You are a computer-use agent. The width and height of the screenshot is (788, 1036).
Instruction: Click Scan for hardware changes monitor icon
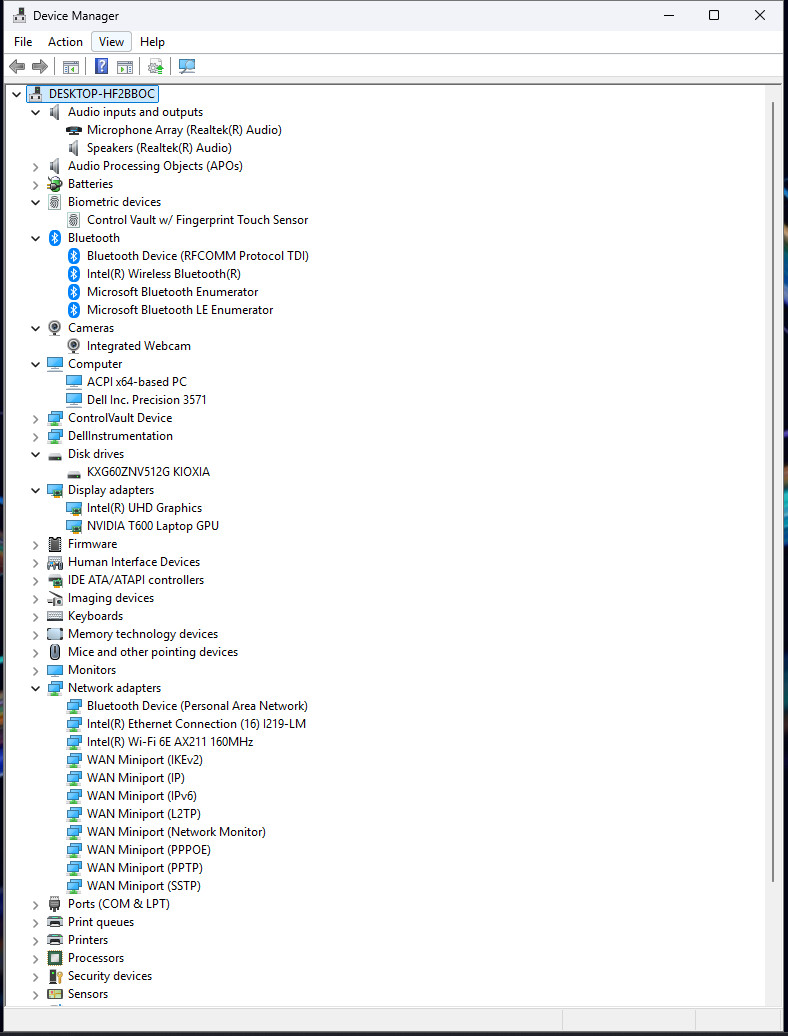(x=187, y=66)
